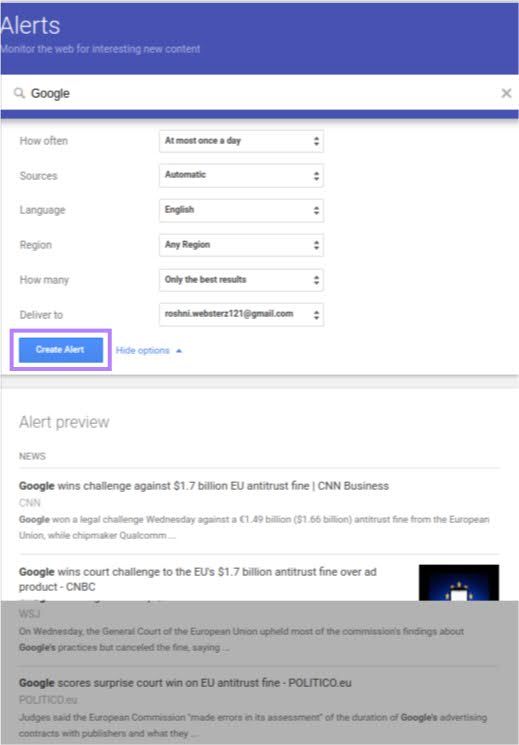Image resolution: width=519 pixels, height=745 pixels.
Task: Click the search magnifier icon
Action: point(19,93)
